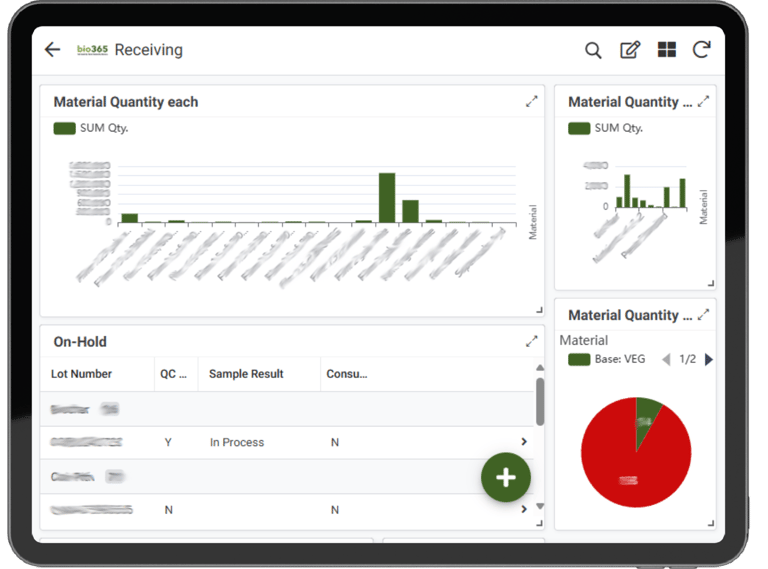Click the back arrow icon
This screenshot has height=569, width=768.
[x=52, y=49]
